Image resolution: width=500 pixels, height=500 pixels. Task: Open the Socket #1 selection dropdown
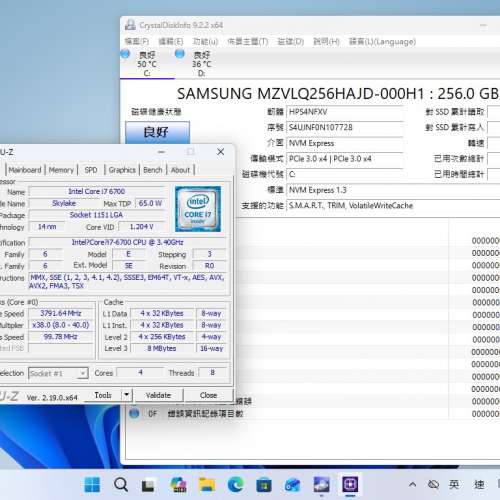click(x=58, y=373)
